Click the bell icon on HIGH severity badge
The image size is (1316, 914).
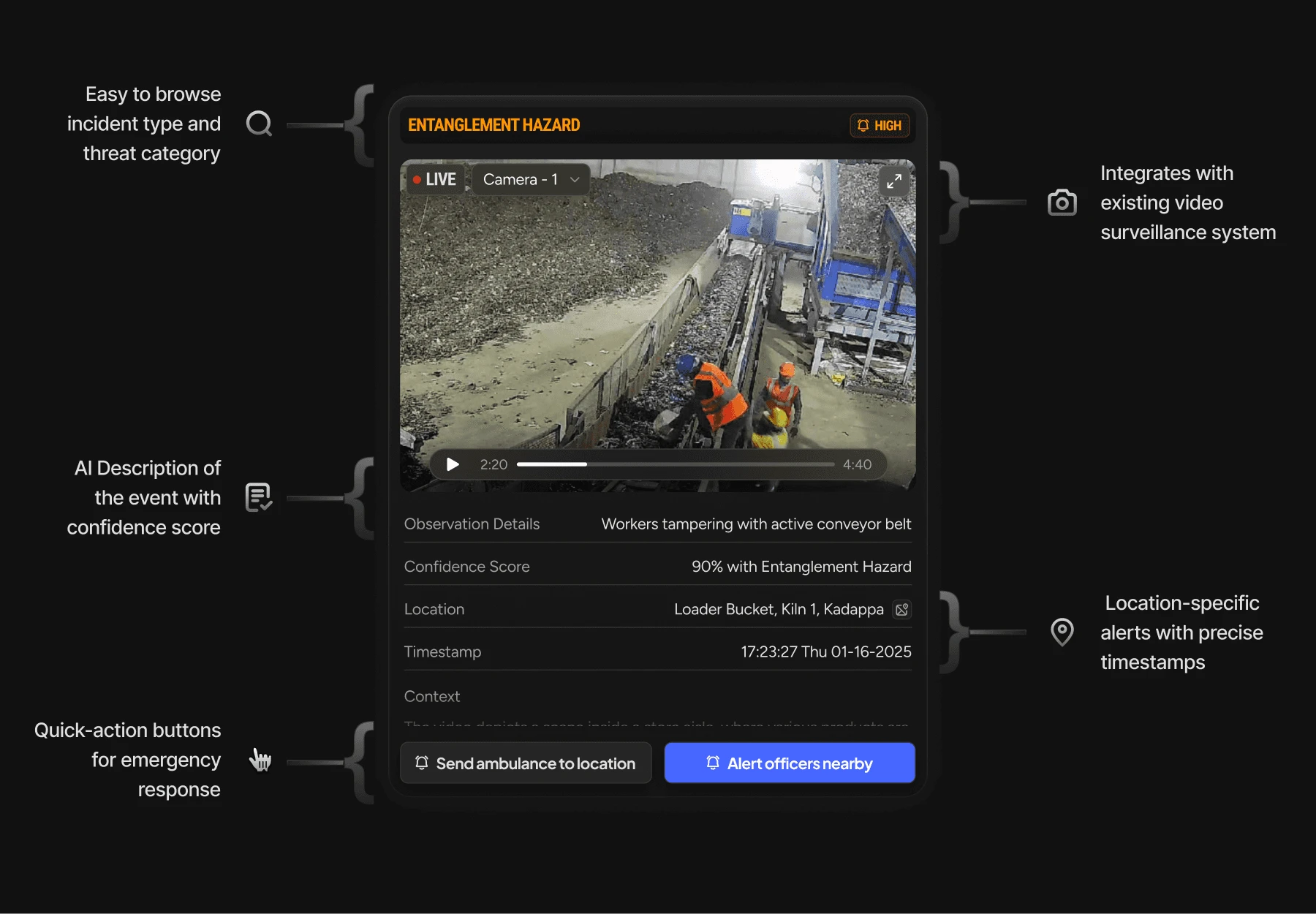[x=863, y=125]
